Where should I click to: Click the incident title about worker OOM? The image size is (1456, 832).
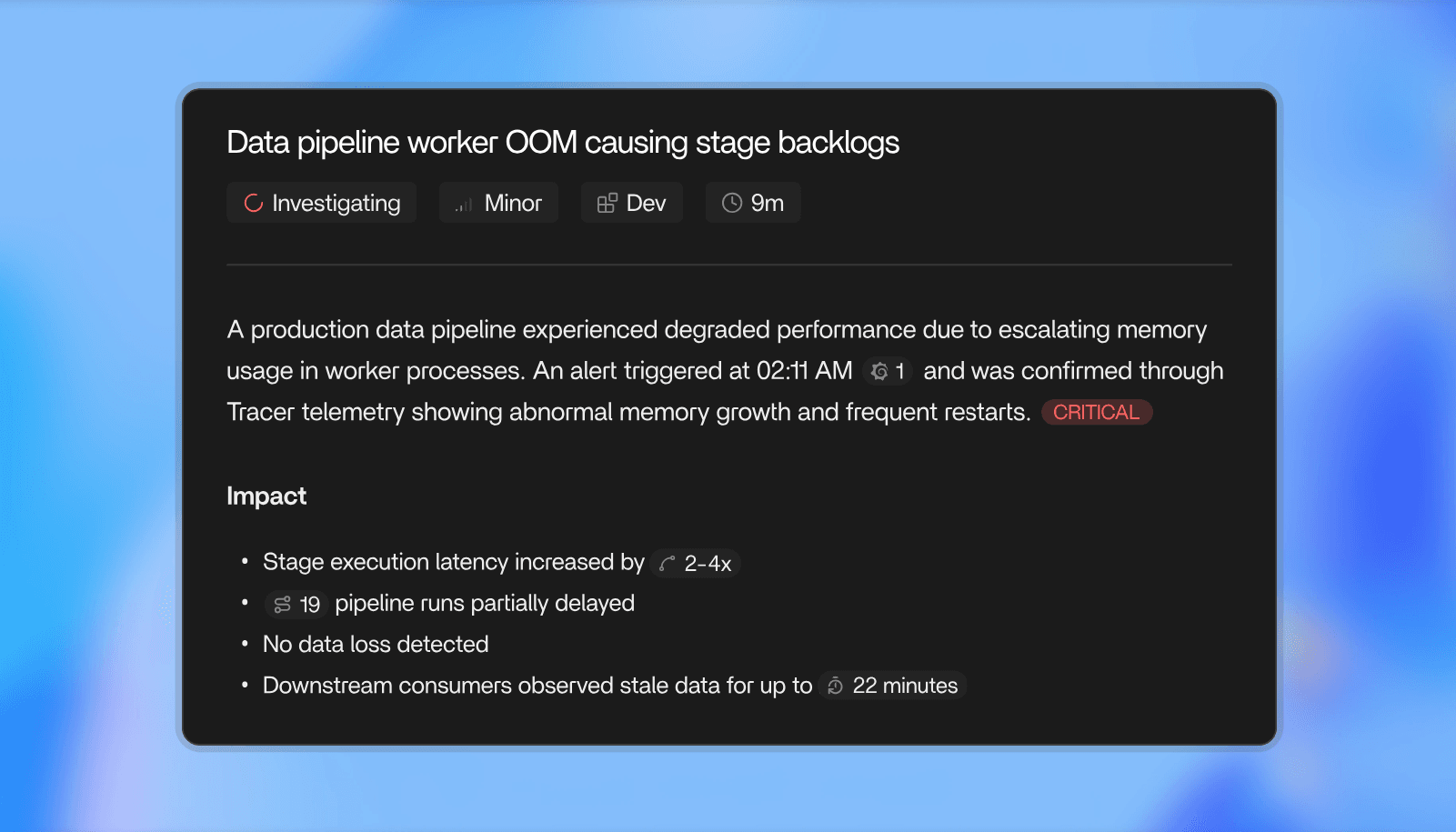tap(563, 143)
